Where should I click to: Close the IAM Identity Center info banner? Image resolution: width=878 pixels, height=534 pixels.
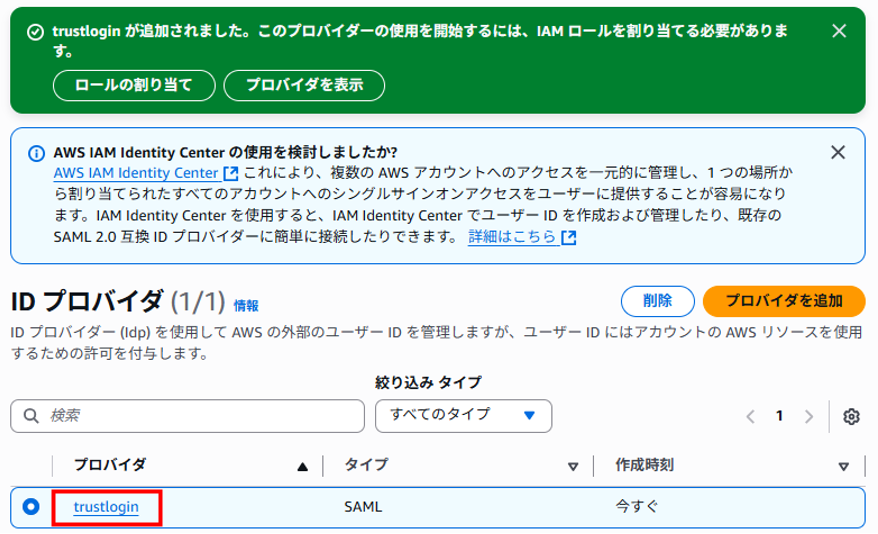(x=839, y=153)
